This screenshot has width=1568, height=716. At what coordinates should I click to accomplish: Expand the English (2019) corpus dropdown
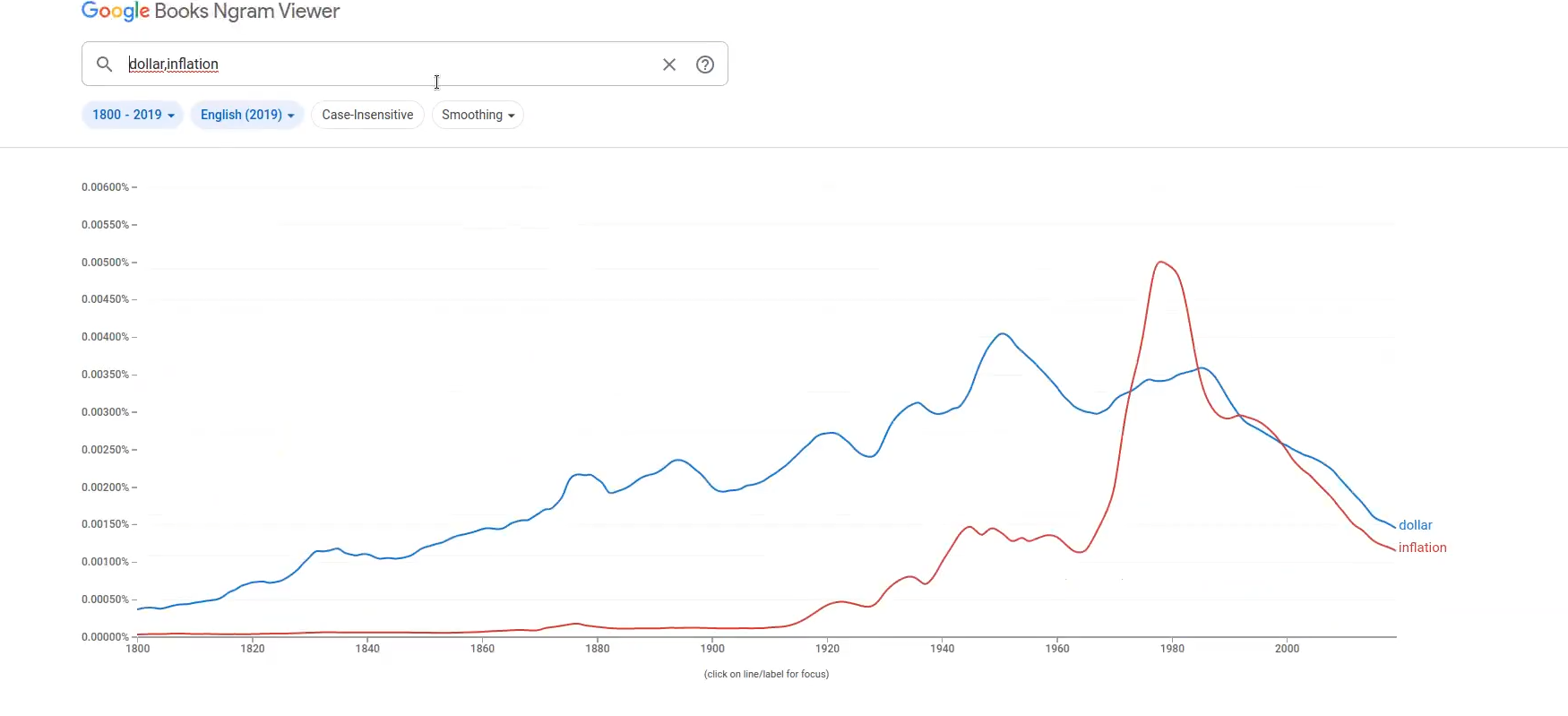point(247,115)
